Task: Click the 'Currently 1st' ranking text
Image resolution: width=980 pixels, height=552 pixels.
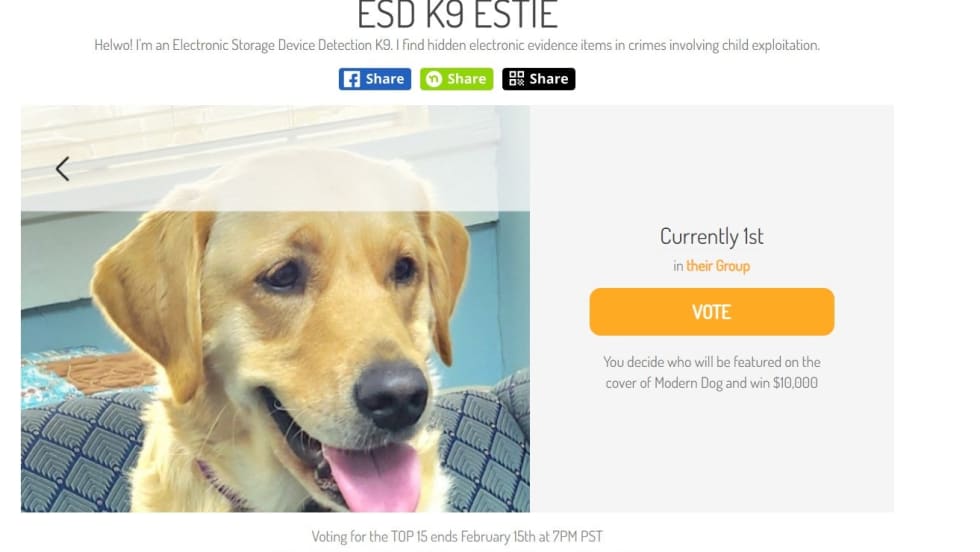Action: 711,236
